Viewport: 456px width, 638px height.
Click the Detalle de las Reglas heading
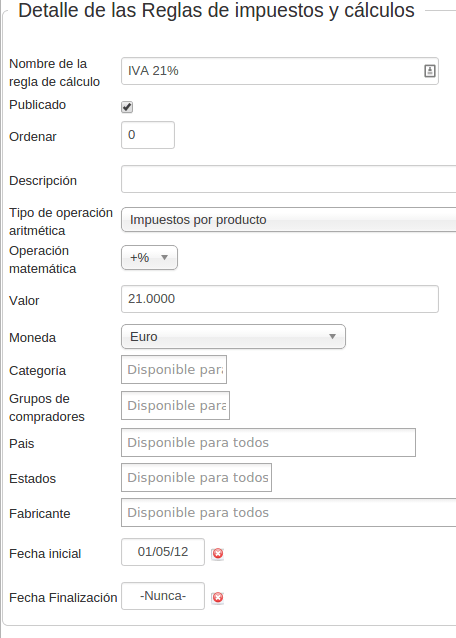[x=216, y=11]
